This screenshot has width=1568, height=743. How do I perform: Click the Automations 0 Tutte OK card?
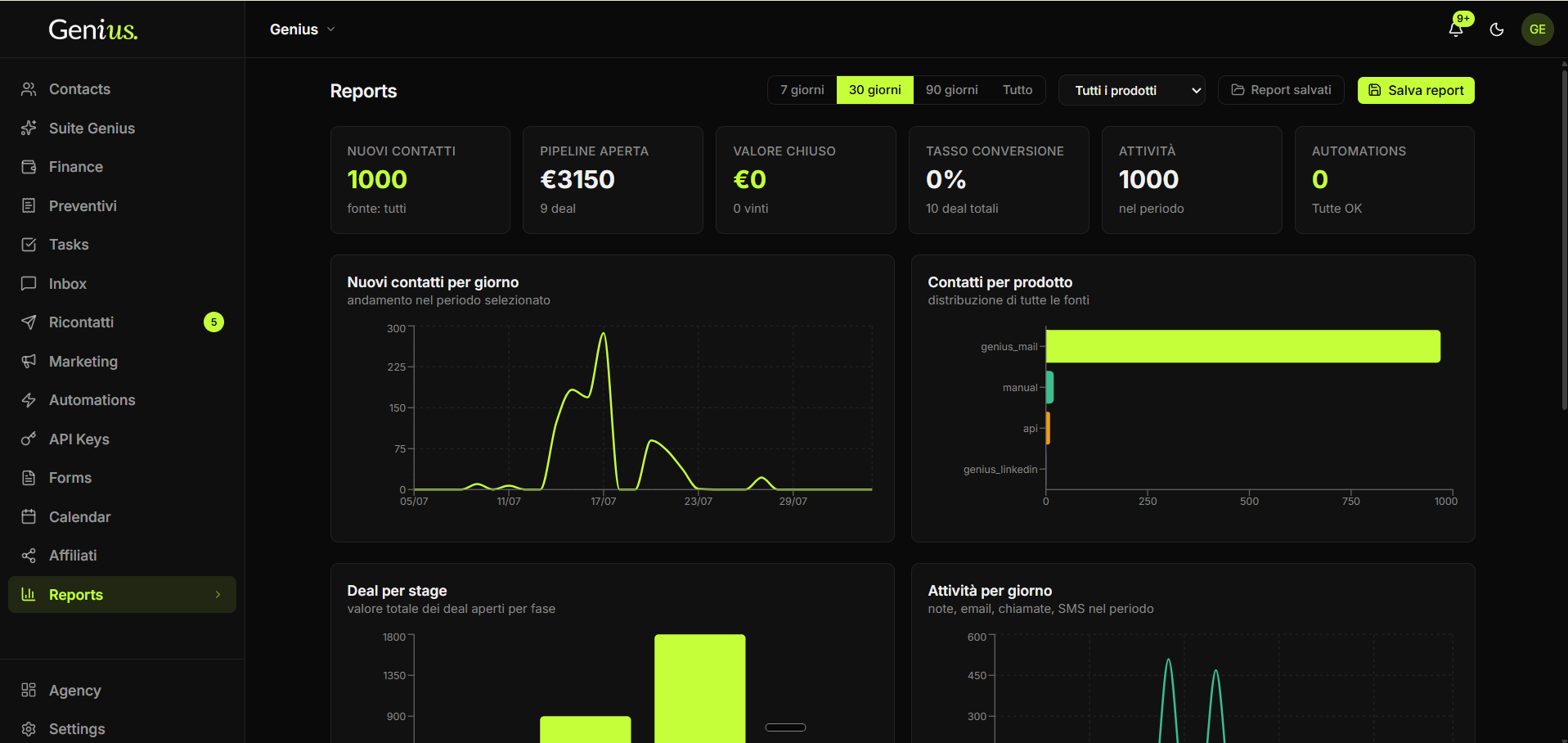pos(1385,180)
